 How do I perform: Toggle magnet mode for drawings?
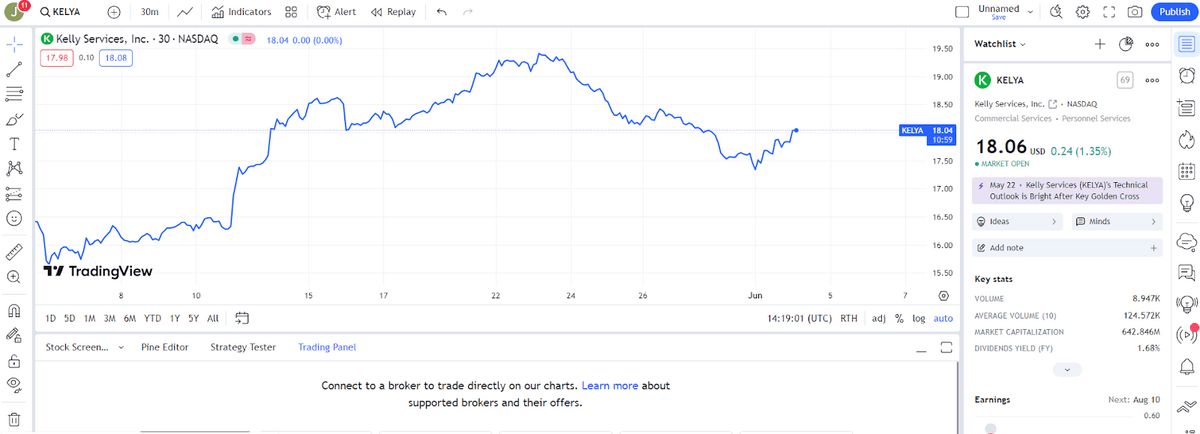14,310
